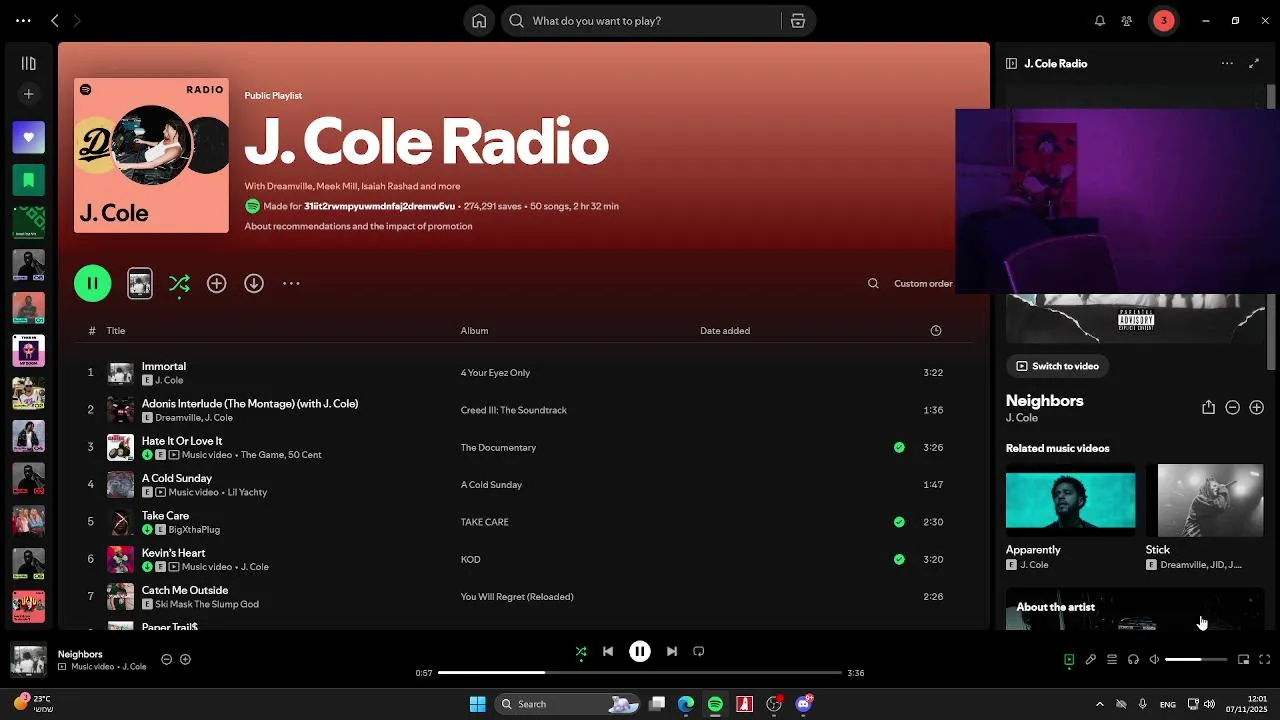Adjust the volume slider
1280x720 pixels.
pyautogui.click(x=1196, y=659)
